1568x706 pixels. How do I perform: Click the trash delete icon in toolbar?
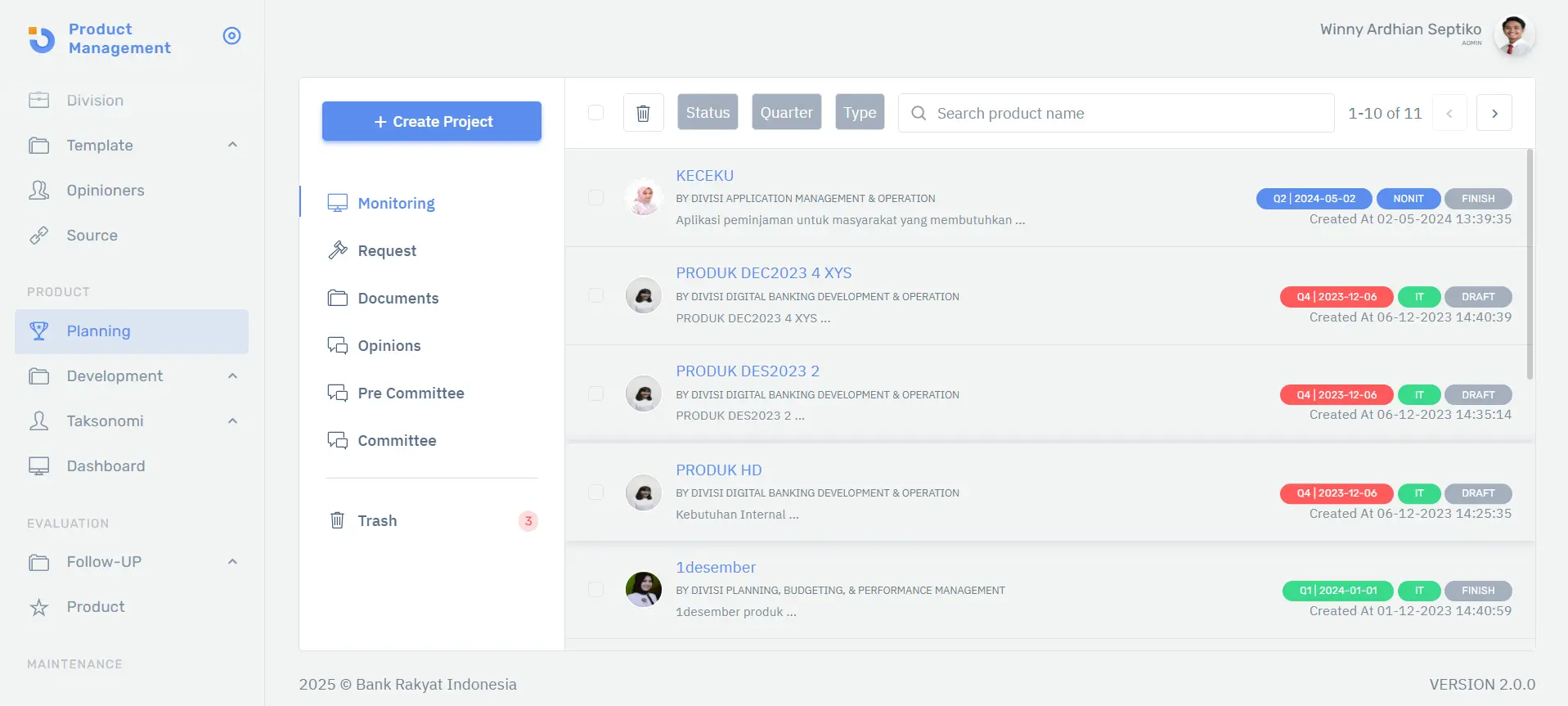643,113
